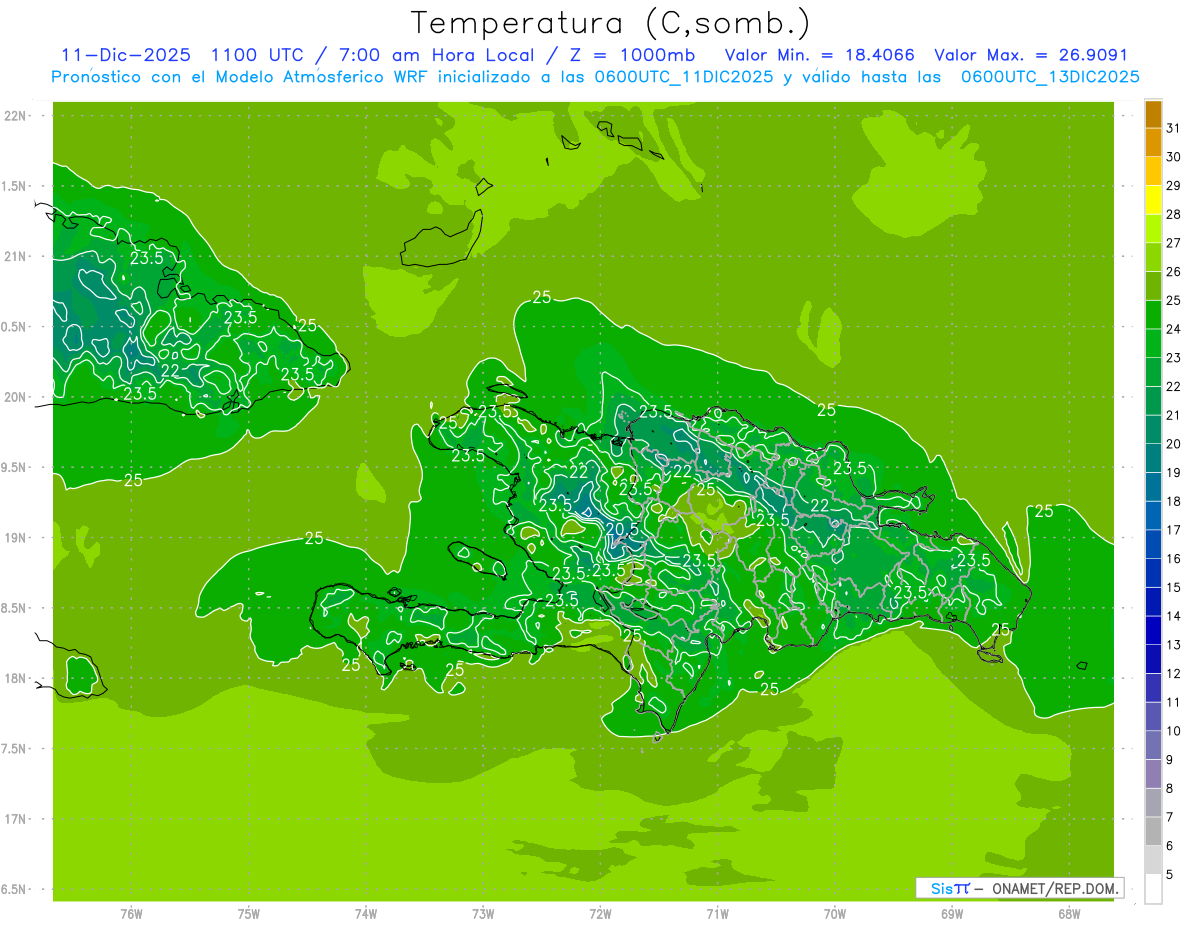
Task: Click the color scale label "30"
Action: coord(1174,157)
